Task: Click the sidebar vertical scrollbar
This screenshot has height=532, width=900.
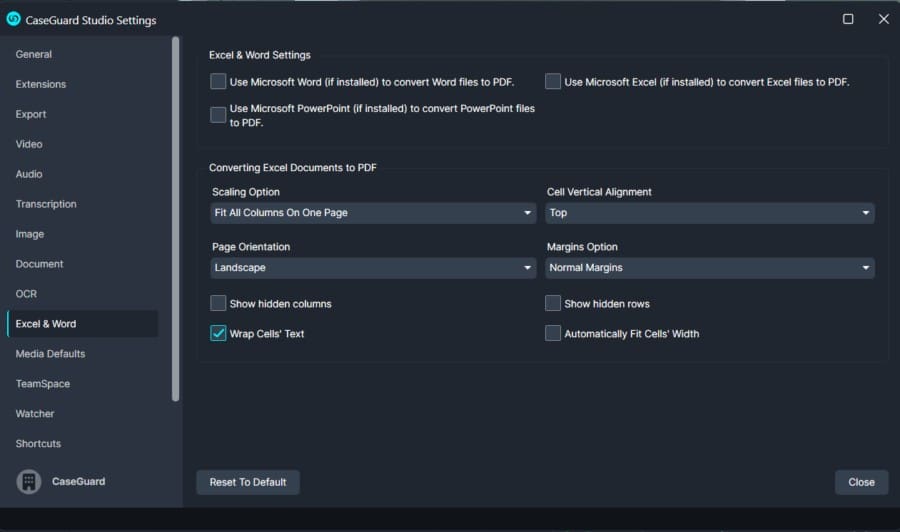Action: 176,220
